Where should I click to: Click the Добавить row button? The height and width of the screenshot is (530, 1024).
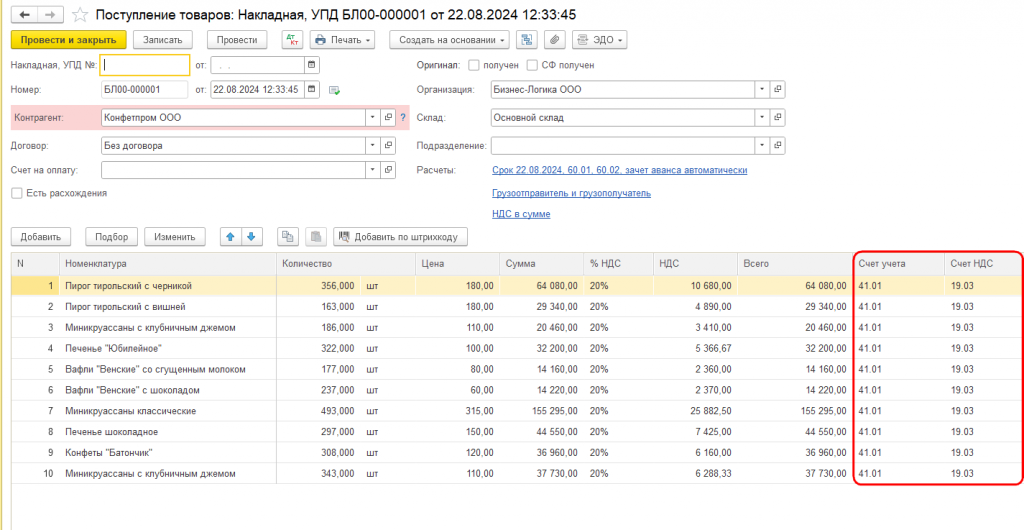tap(40, 237)
